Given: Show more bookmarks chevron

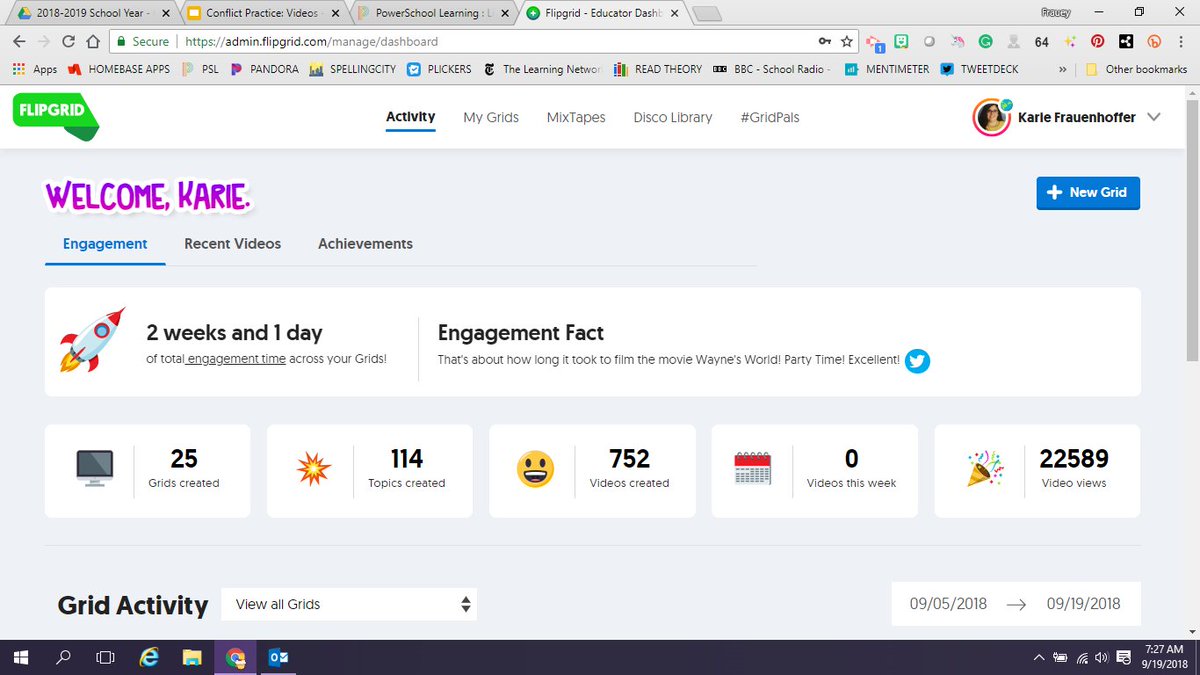Looking at the screenshot, I should click(x=1062, y=69).
